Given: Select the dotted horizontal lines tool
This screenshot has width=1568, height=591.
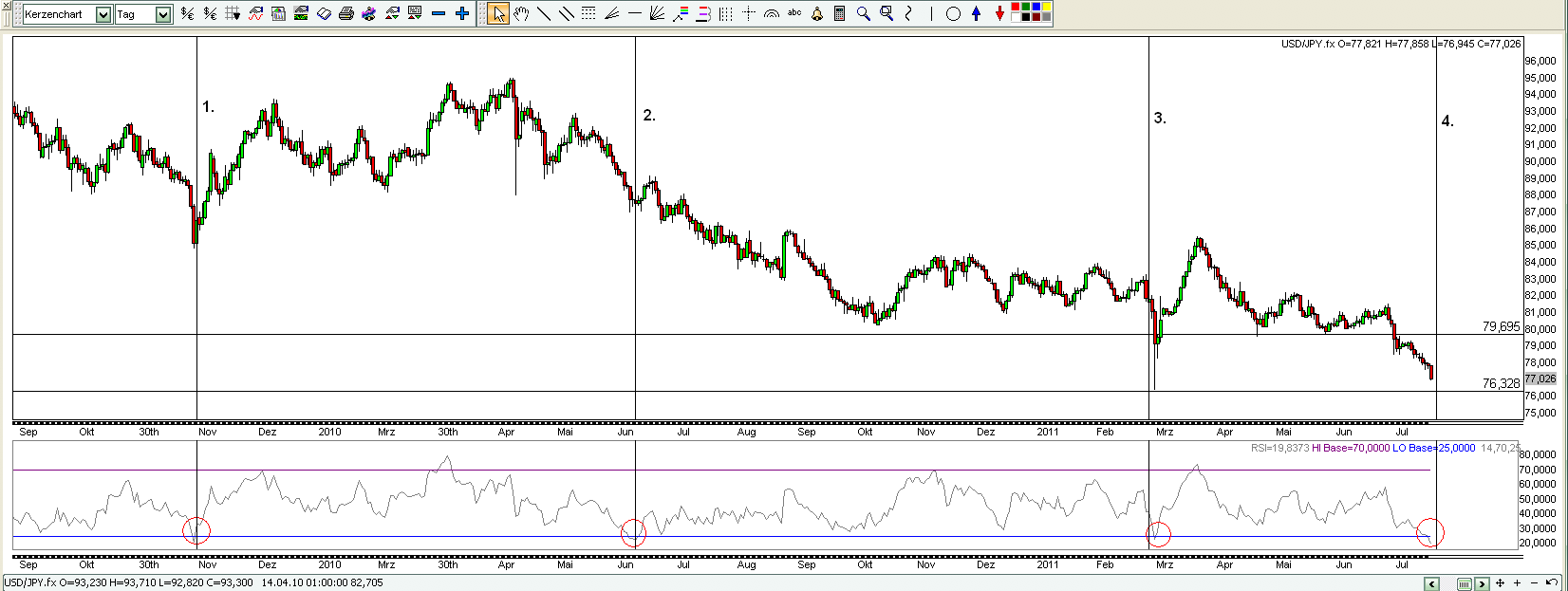Looking at the screenshot, I should pyautogui.click(x=588, y=13).
